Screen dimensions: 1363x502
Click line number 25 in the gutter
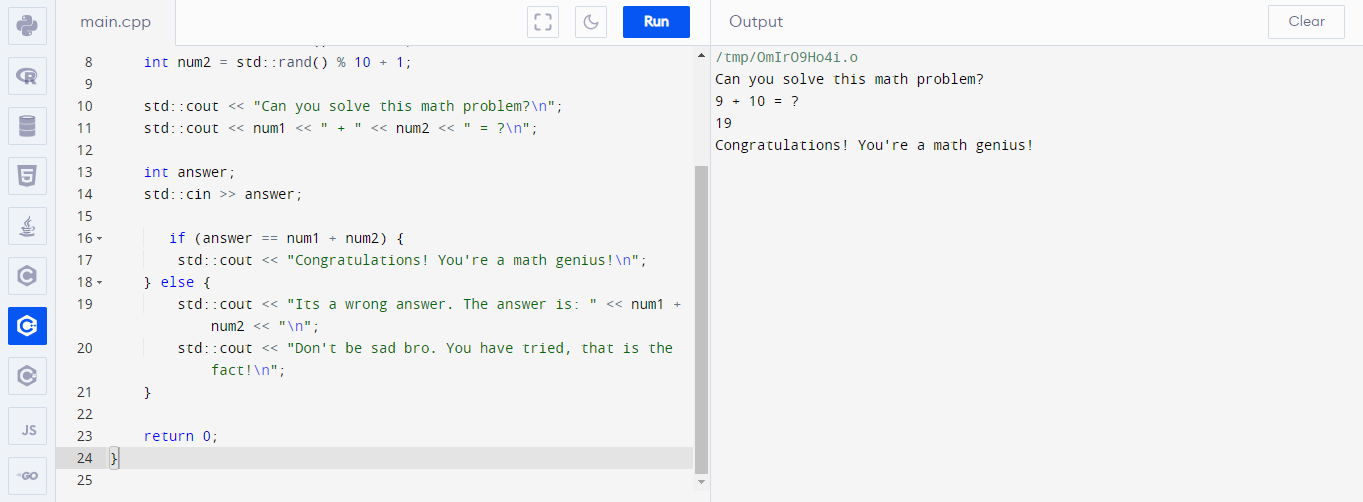[84, 480]
